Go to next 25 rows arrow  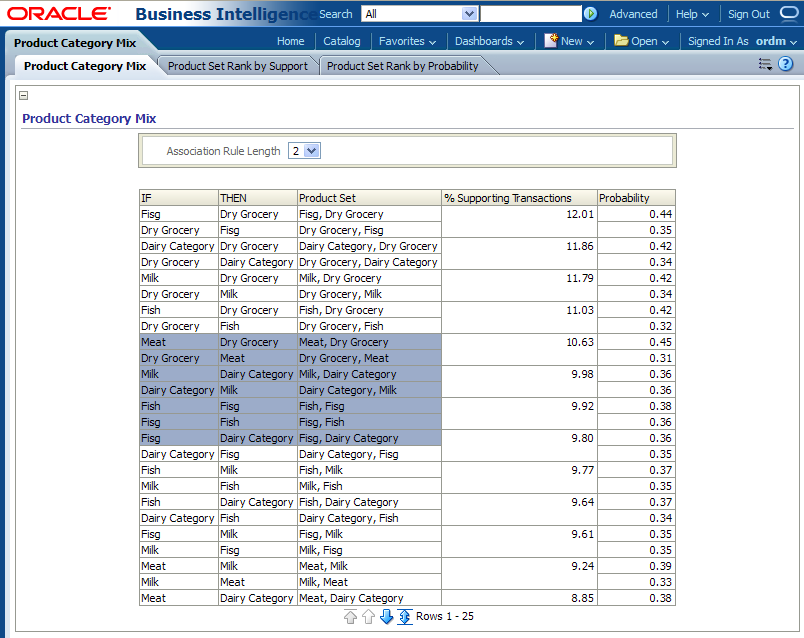coord(386,617)
